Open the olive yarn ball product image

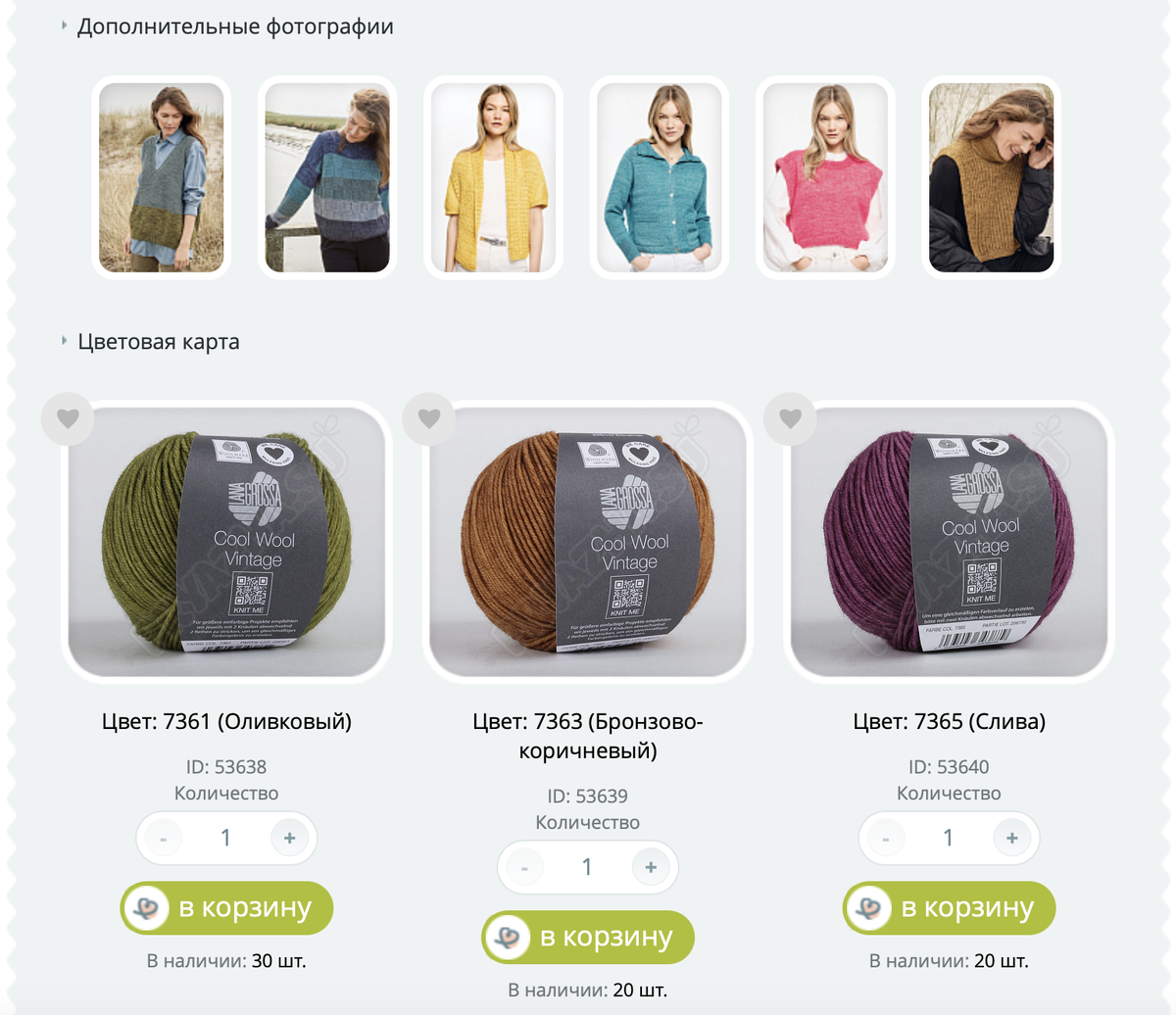227,542
